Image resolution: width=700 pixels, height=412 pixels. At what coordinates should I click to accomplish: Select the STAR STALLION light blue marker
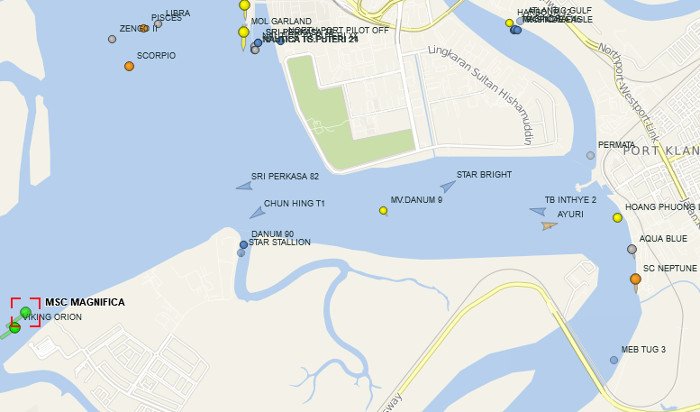(x=241, y=253)
